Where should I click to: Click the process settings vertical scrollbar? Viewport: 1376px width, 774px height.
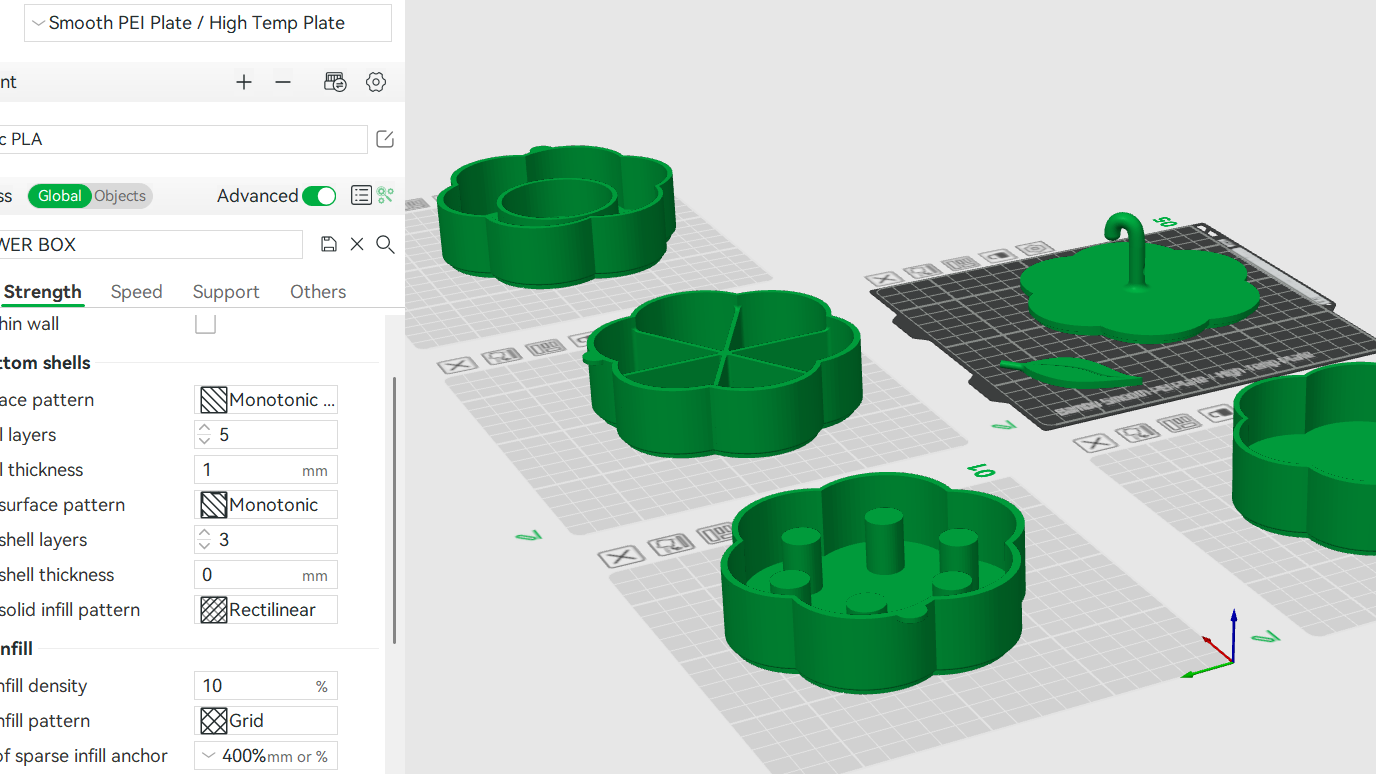(395, 510)
